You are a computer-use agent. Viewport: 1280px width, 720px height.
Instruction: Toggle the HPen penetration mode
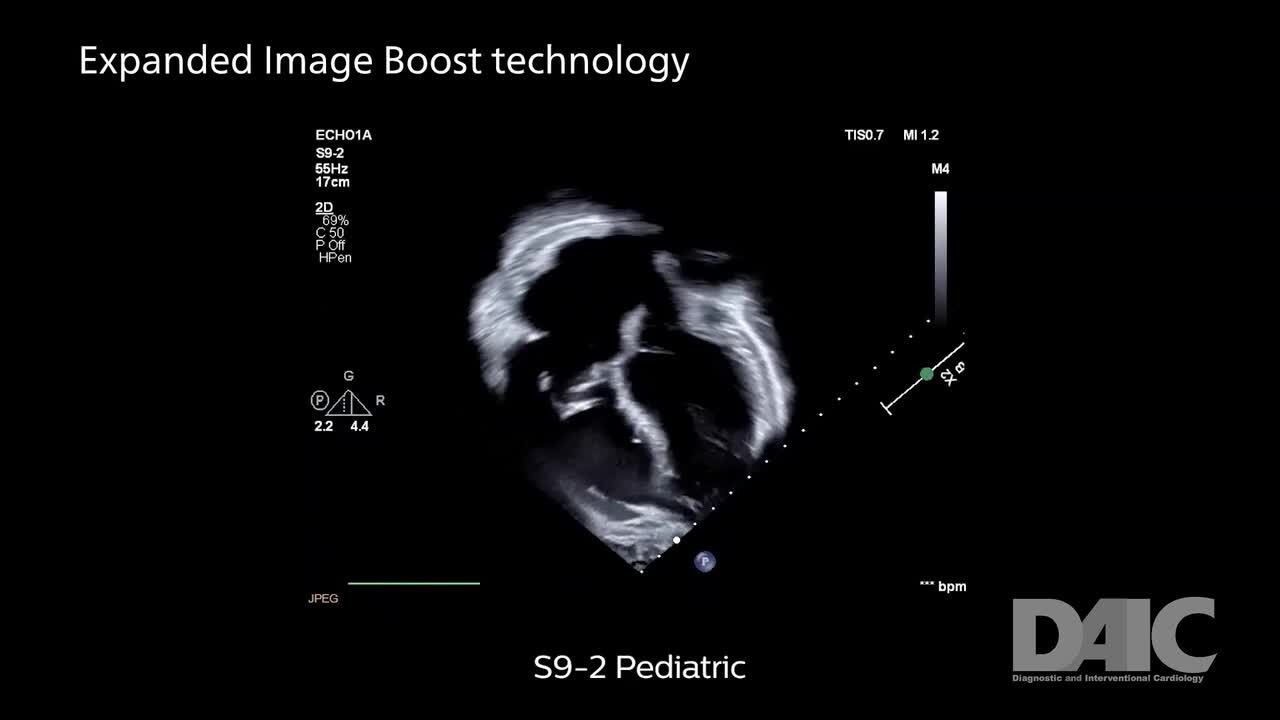(335, 258)
